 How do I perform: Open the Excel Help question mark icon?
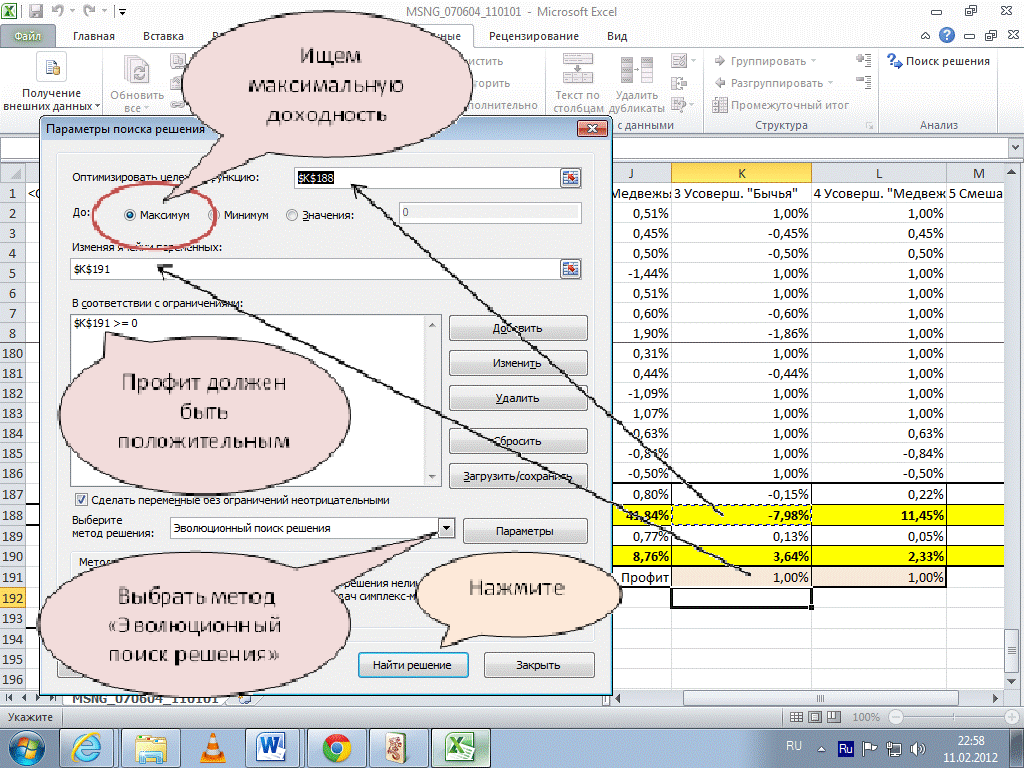pos(946,36)
